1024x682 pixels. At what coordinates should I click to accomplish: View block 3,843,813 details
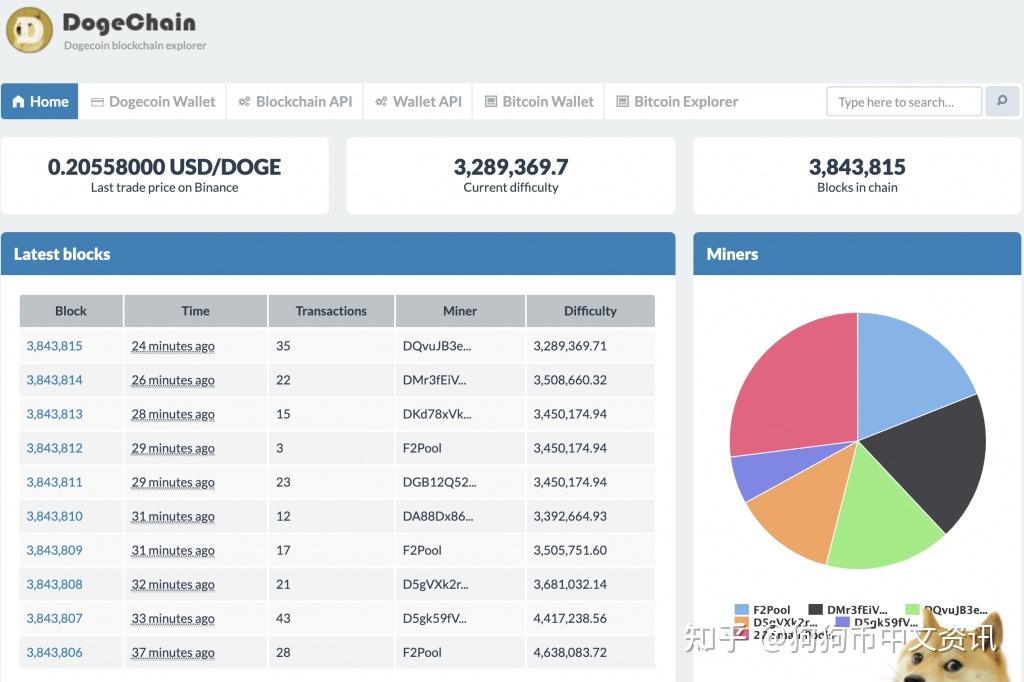54,414
